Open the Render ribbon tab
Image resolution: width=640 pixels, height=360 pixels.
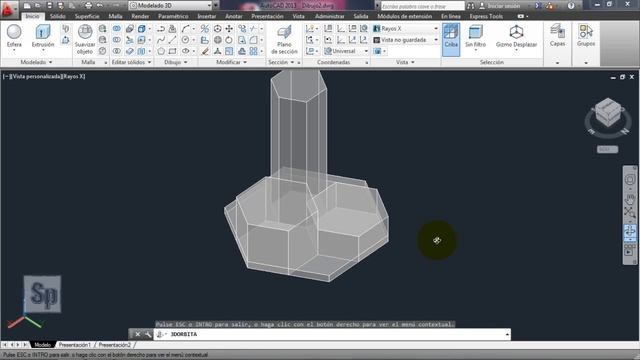140,16
